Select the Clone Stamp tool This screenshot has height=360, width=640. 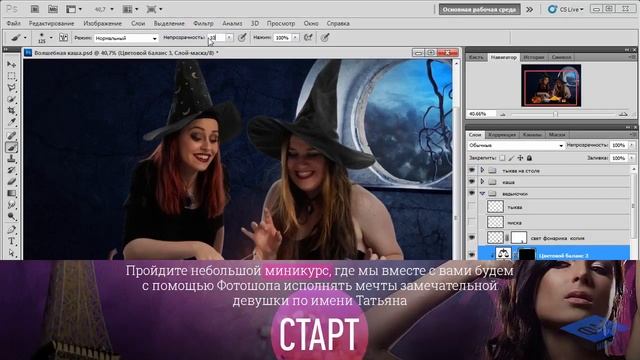point(11,159)
